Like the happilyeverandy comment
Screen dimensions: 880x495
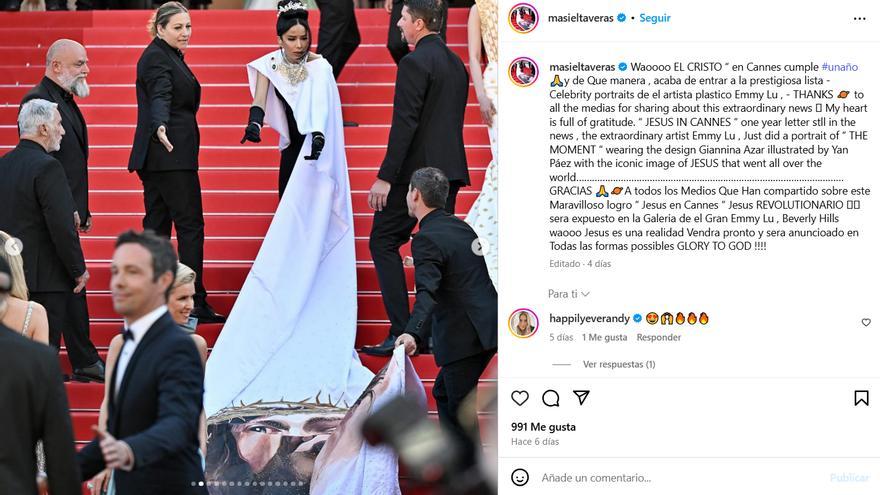pos(866,322)
